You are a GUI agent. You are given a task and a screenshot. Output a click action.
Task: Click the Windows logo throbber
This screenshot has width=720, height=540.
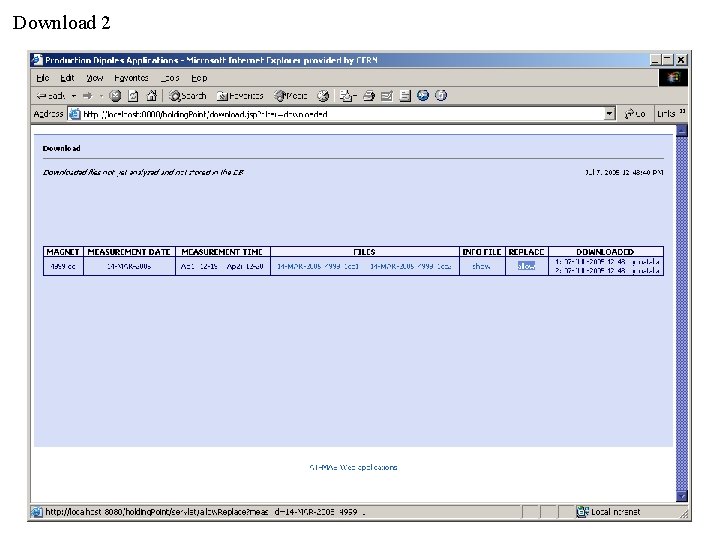click(x=673, y=78)
